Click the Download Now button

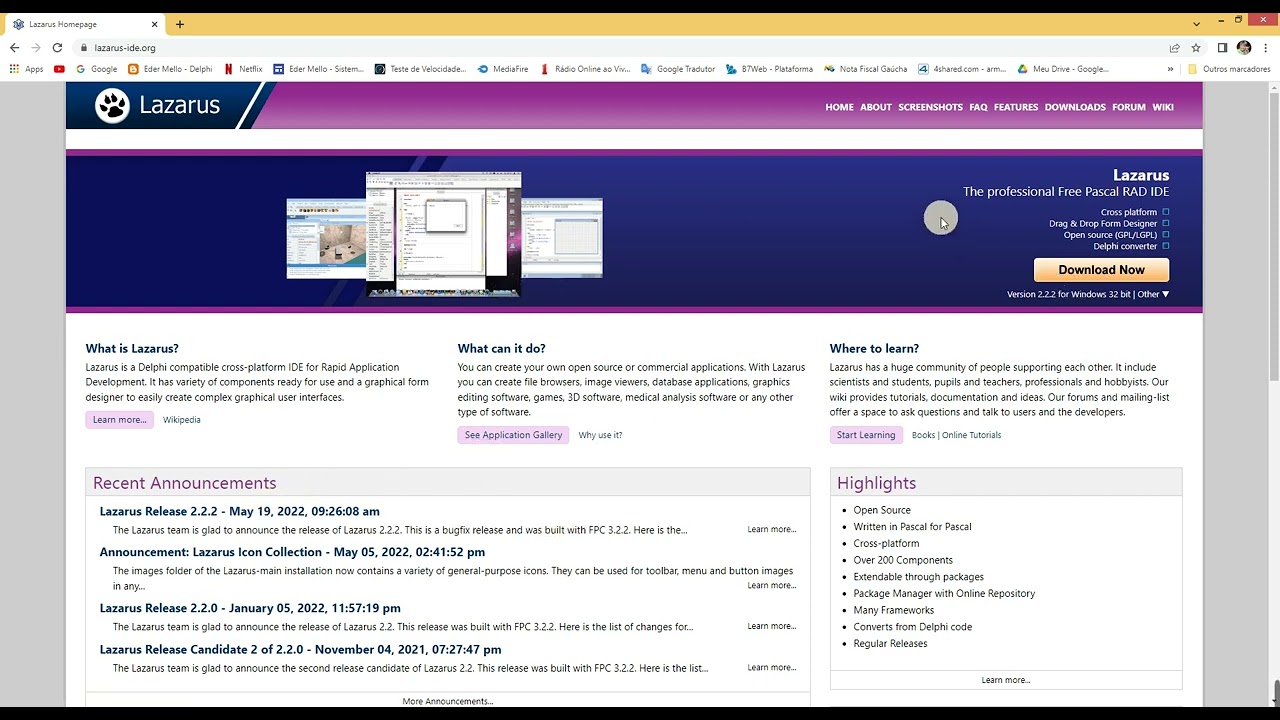tap(1101, 270)
